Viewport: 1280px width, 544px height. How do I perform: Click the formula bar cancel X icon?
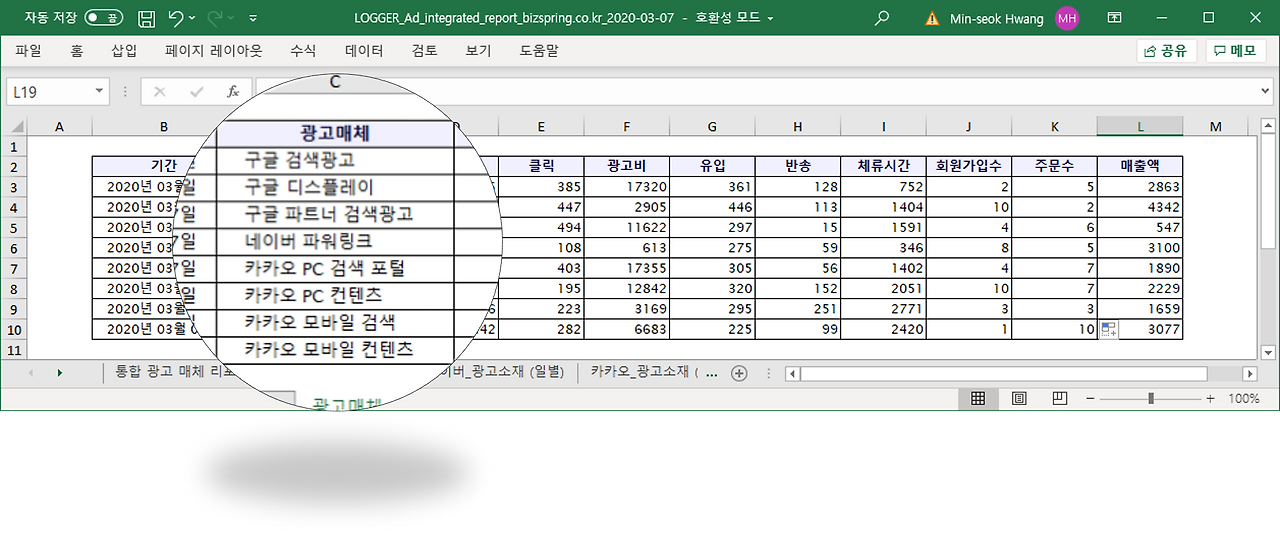coord(160,92)
